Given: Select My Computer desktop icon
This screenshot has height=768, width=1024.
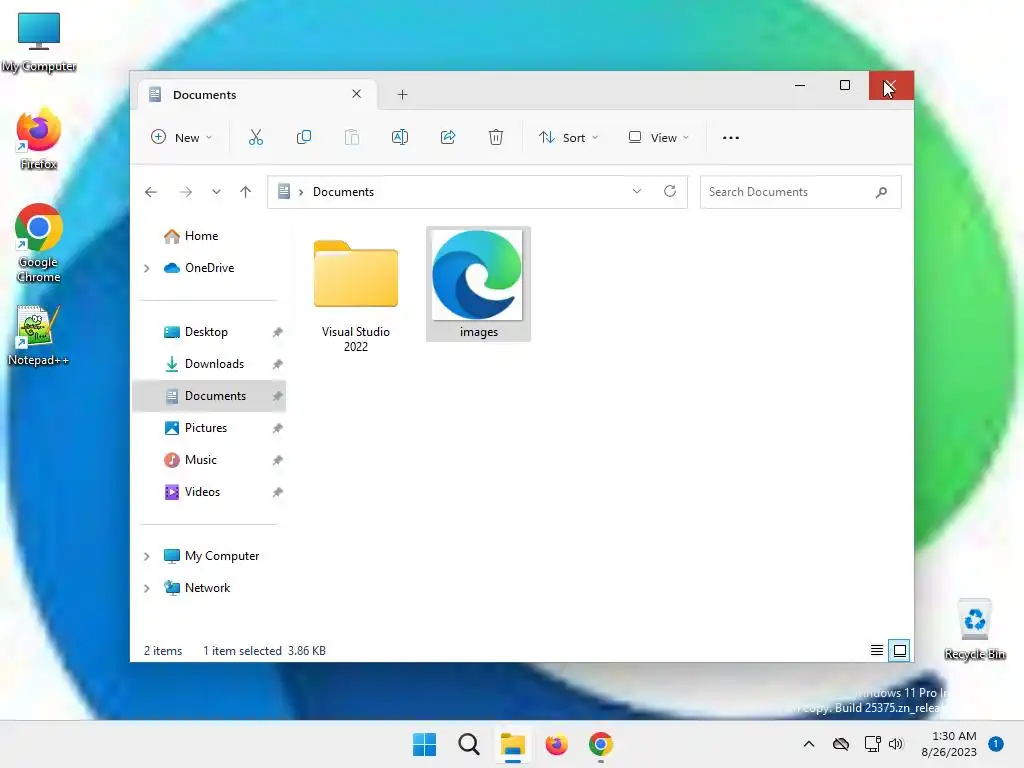Looking at the screenshot, I should 39,42.
